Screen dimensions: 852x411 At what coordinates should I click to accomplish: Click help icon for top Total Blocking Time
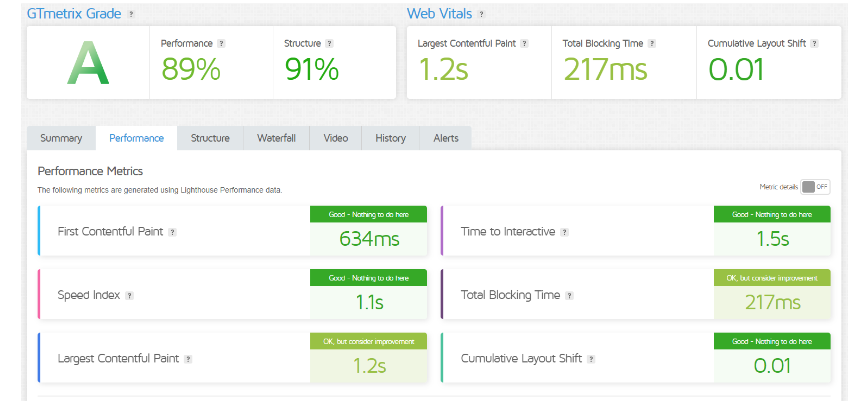[x=652, y=43]
